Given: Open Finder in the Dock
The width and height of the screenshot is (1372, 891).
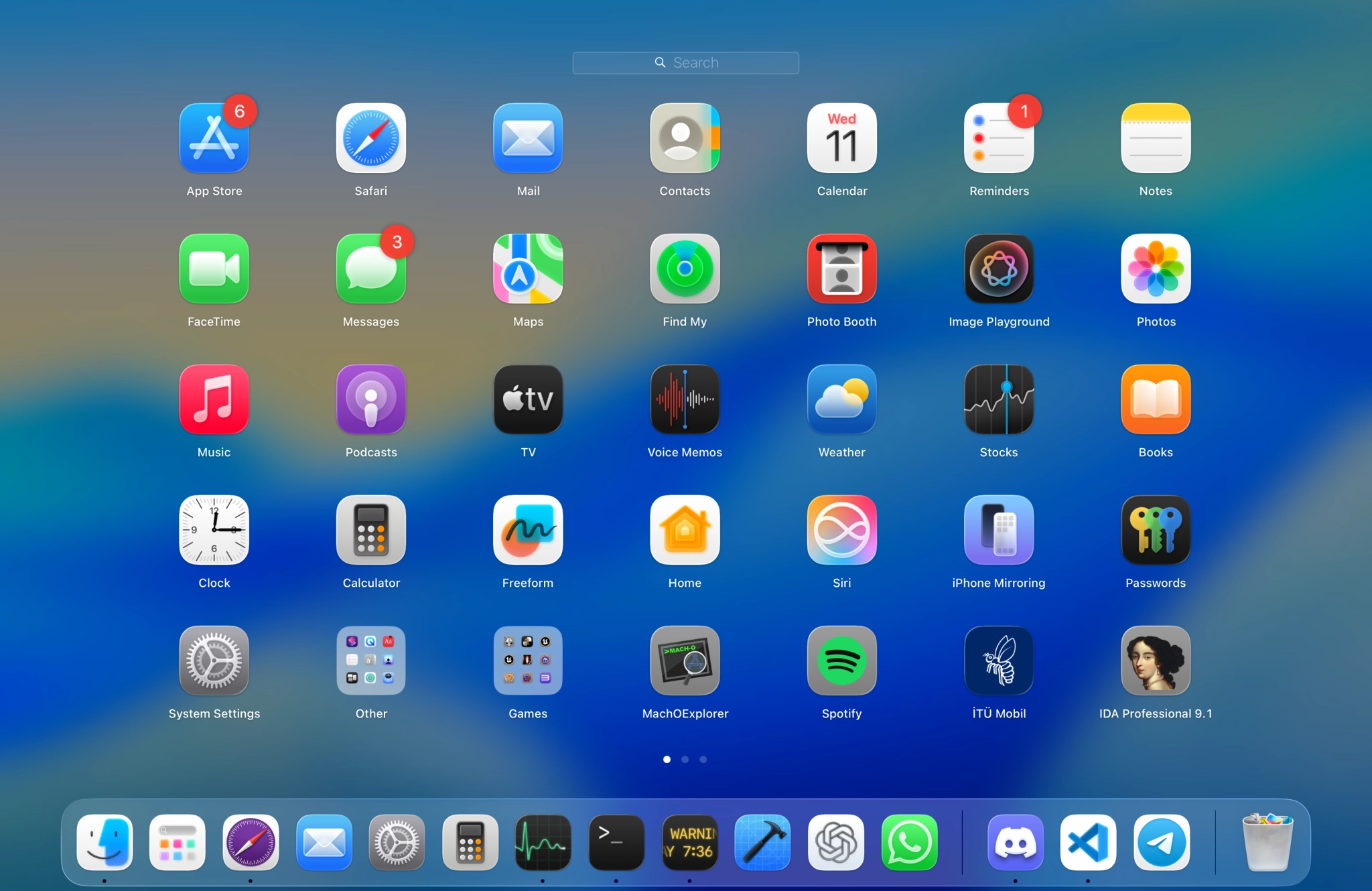Looking at the screenshot, I should pos(105,842).
